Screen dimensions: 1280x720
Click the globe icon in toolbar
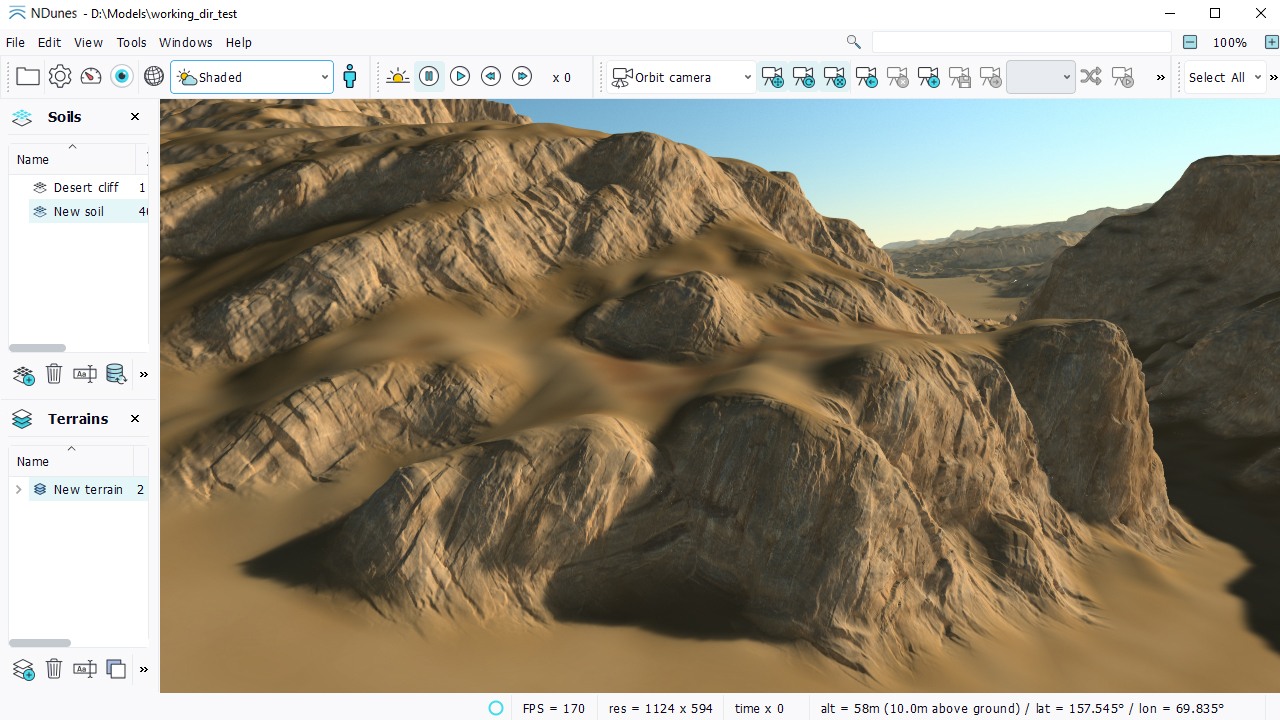(154, 77)
